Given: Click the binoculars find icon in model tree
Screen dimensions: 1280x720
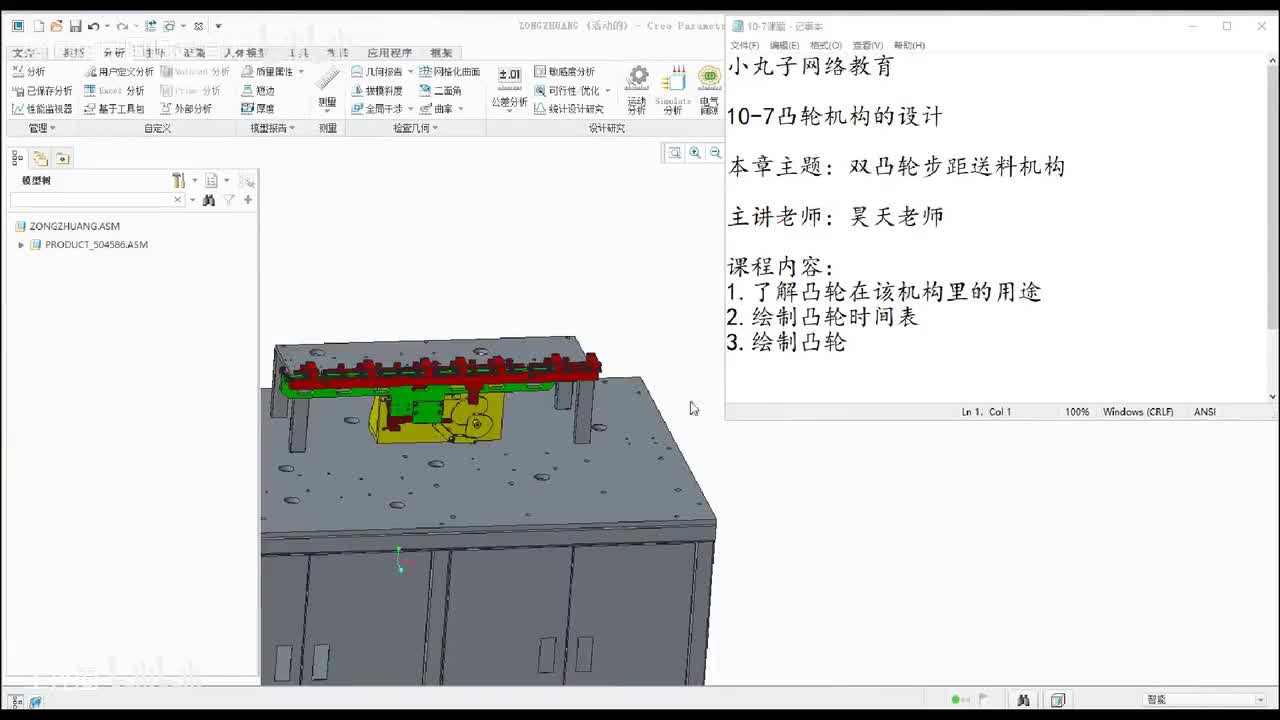Looking at the screenshot, I should [x=209, y=200].
